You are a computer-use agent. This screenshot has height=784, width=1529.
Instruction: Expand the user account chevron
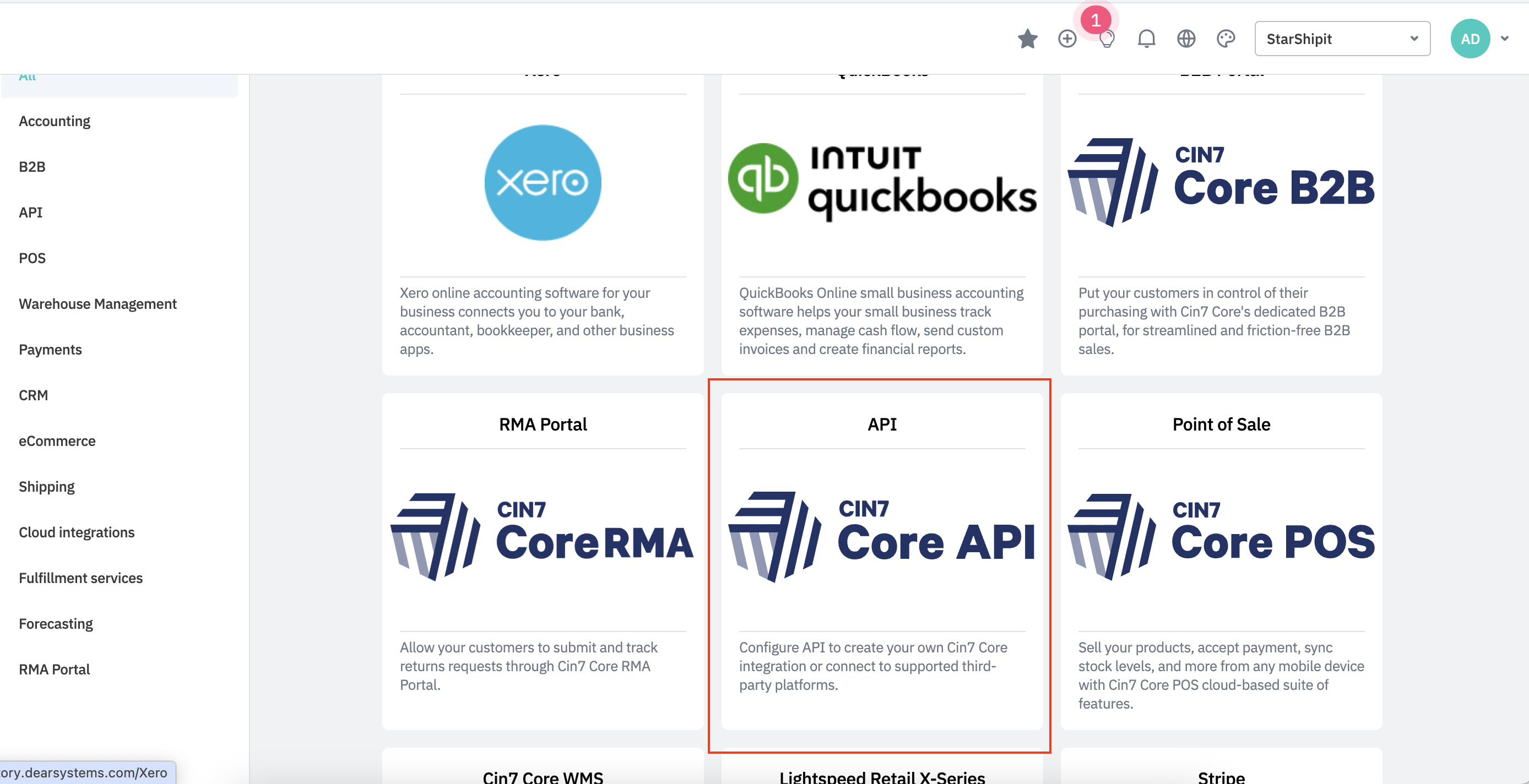click(1505, 39)
